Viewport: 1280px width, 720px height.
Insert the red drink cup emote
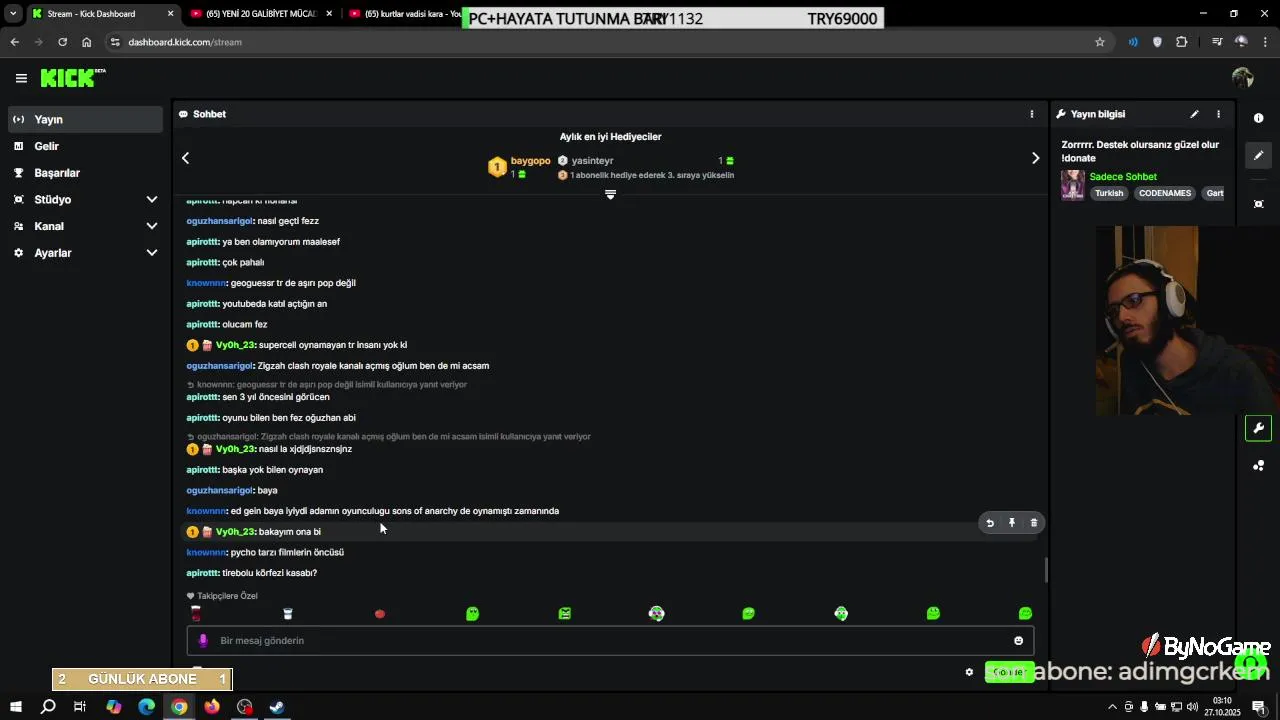point(195,614)
